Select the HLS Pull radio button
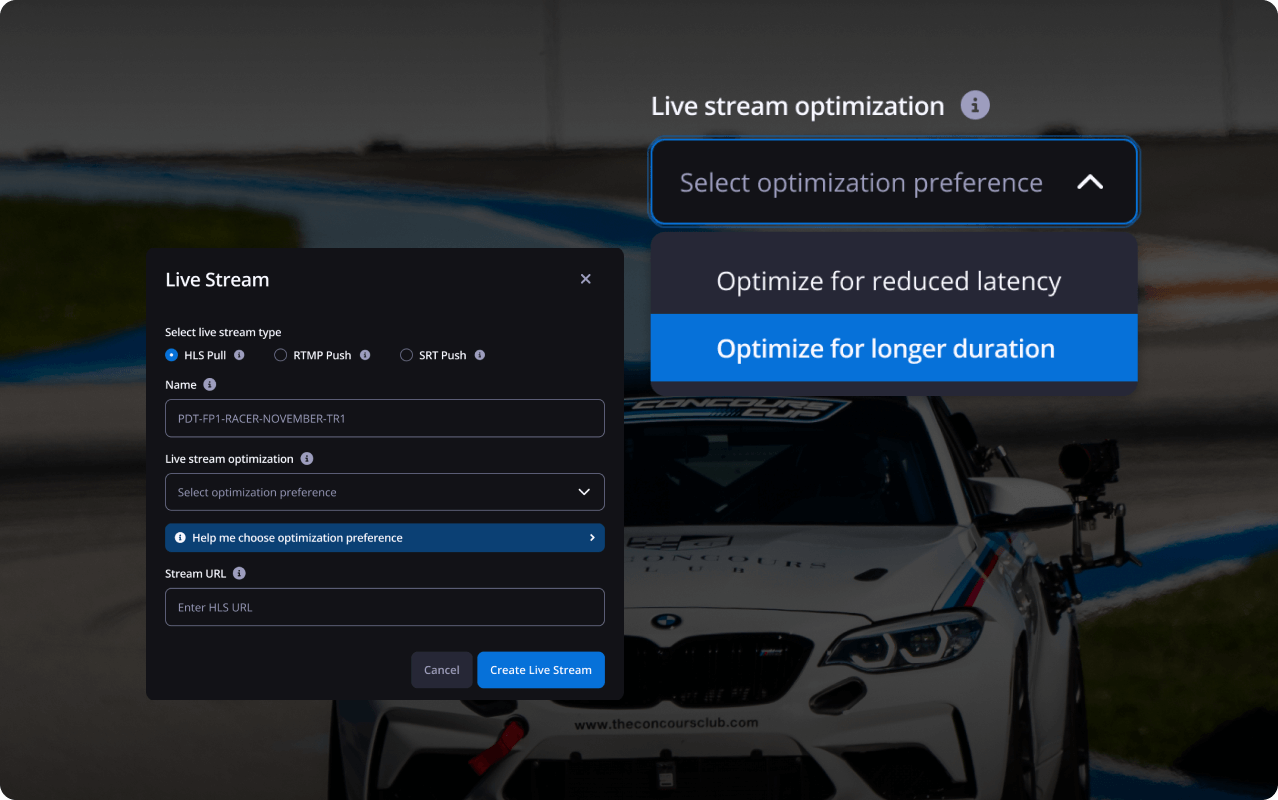 pos(171,355)
